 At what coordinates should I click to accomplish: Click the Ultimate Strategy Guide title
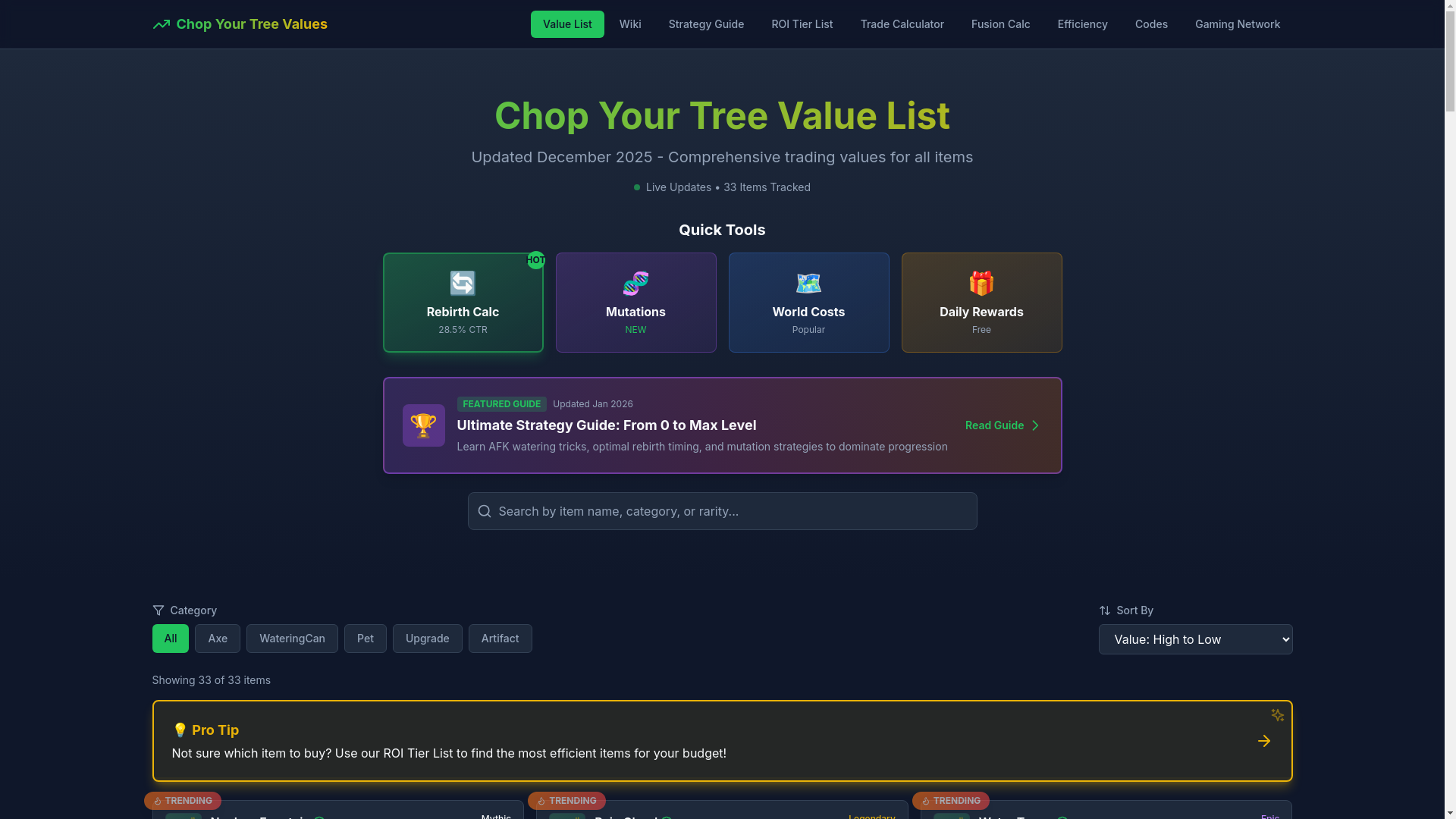[607, 425]
